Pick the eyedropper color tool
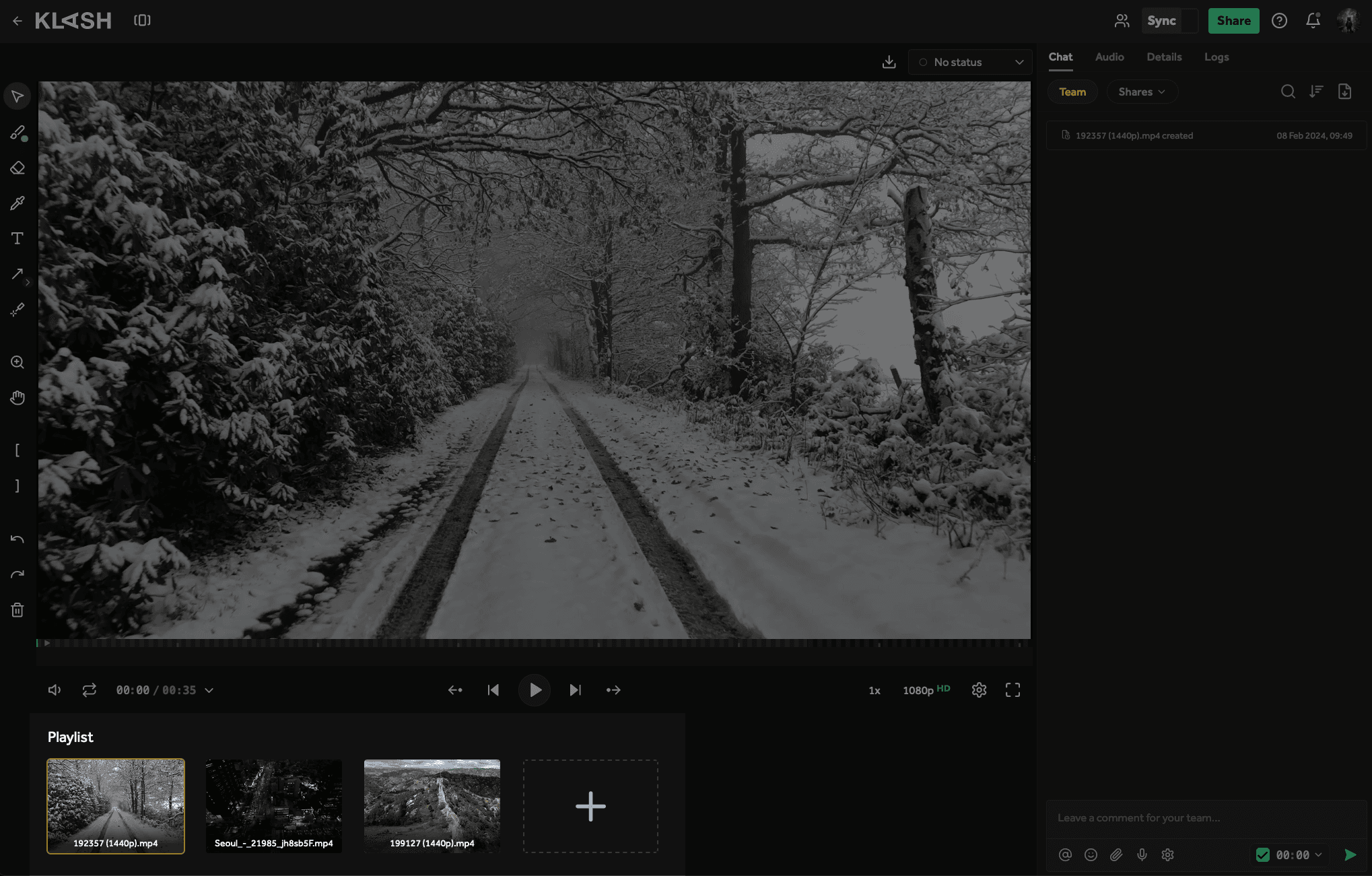The width and height of the screenshot is (1372, 876). [18, 203]
